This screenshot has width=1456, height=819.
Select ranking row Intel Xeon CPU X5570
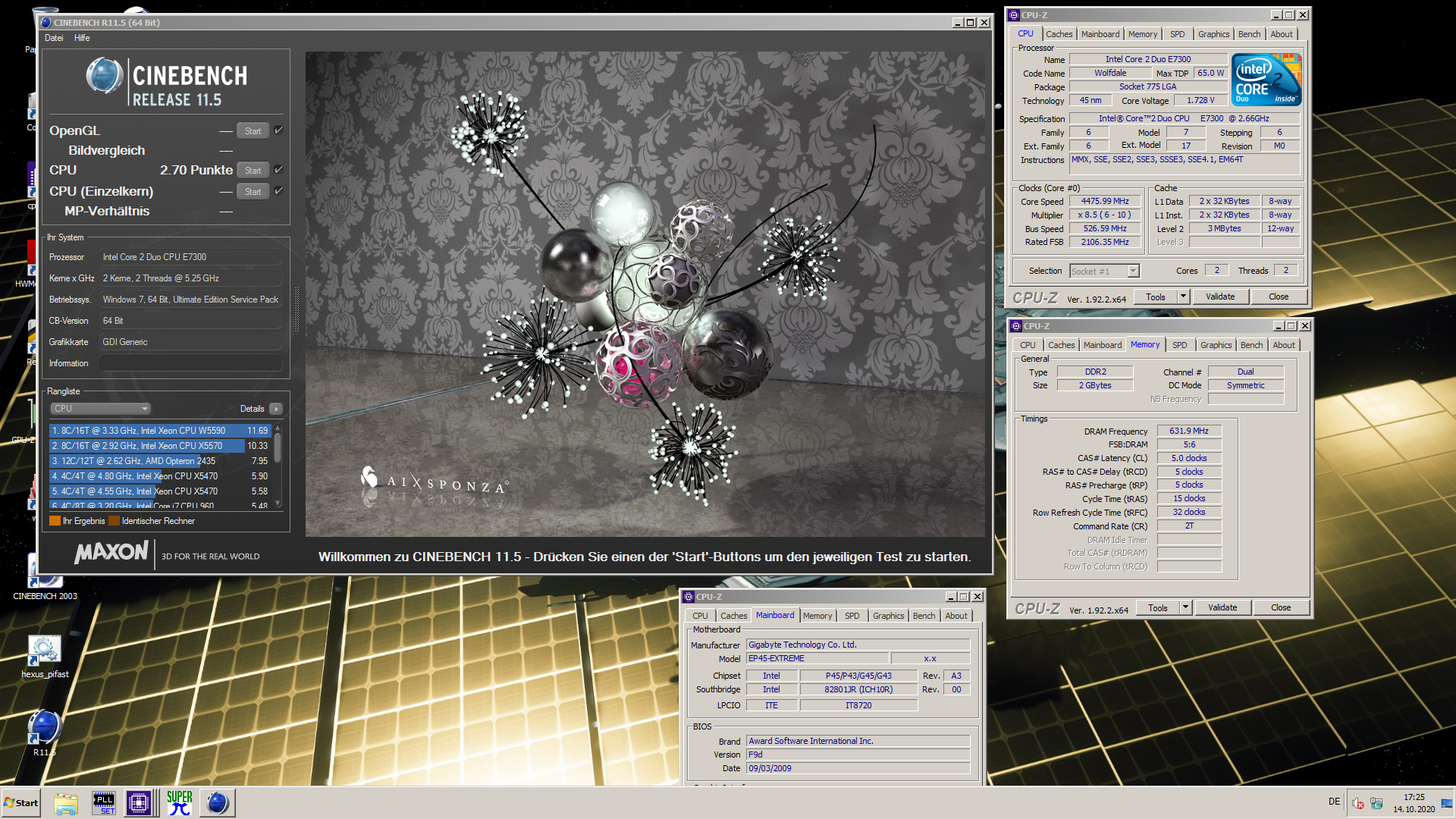click(x=160, y=446)
